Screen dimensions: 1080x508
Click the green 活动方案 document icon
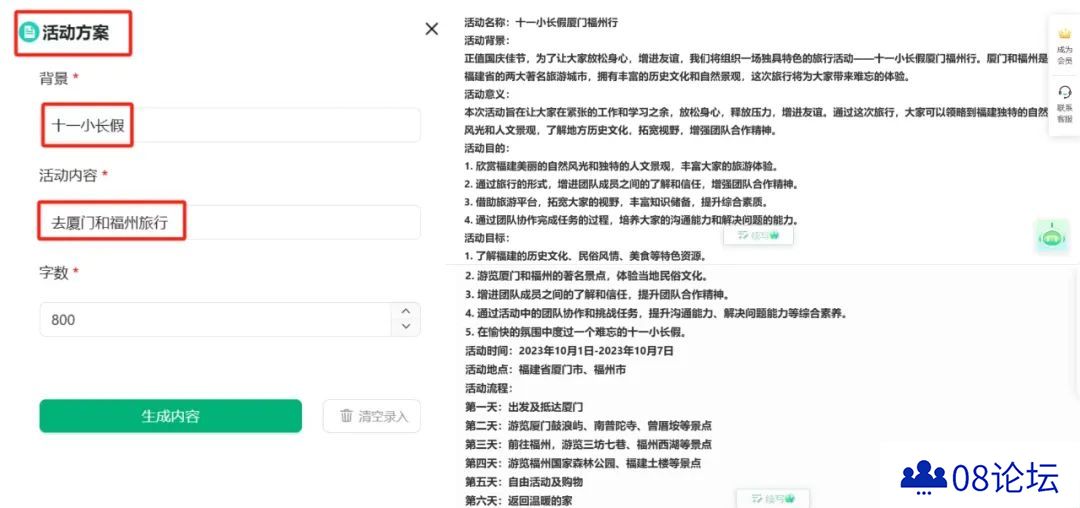[29, 32]
